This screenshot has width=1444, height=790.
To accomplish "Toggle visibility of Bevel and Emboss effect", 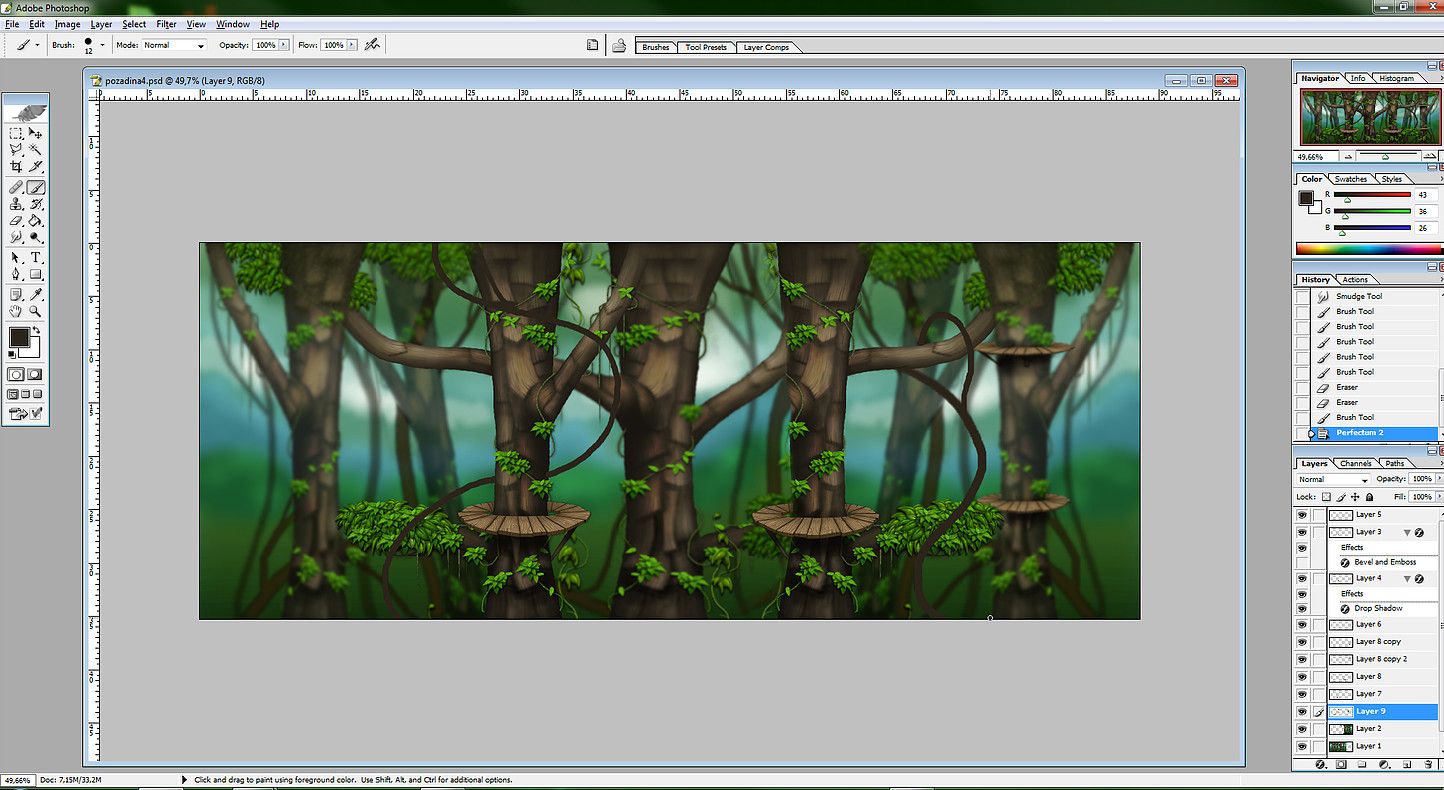I will (x=1301, y=562).
